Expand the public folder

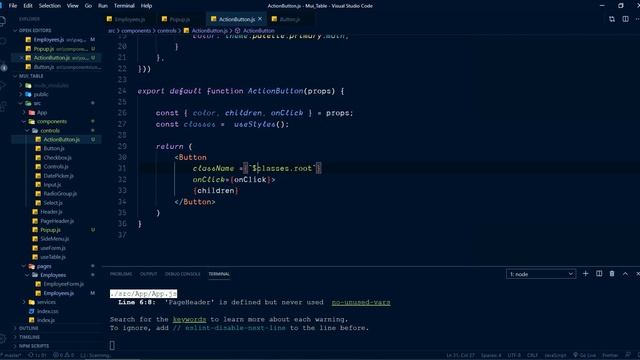pos(41,94)
